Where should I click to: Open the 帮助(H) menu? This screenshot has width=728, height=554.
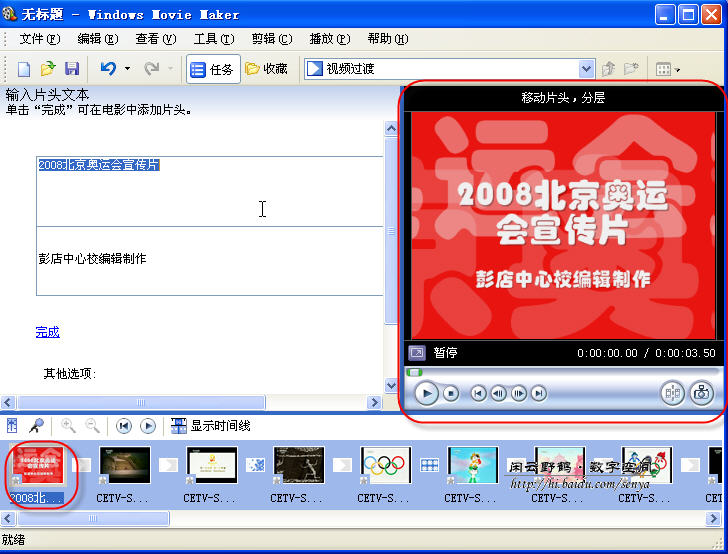pos(388,39)
